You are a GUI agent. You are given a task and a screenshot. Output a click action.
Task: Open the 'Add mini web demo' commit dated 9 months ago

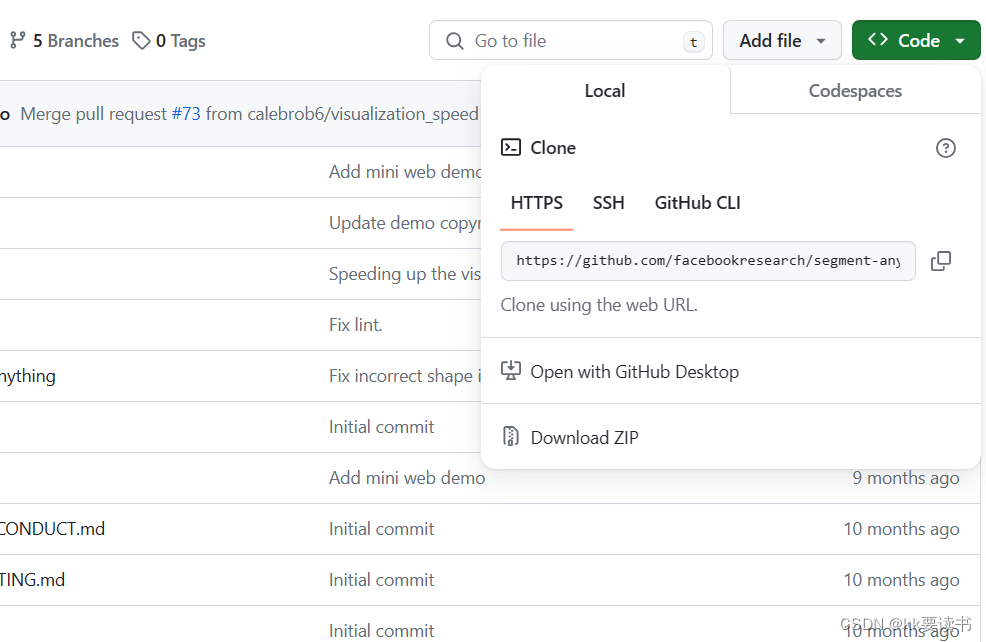pyautogui.click(x=407, y=478)
